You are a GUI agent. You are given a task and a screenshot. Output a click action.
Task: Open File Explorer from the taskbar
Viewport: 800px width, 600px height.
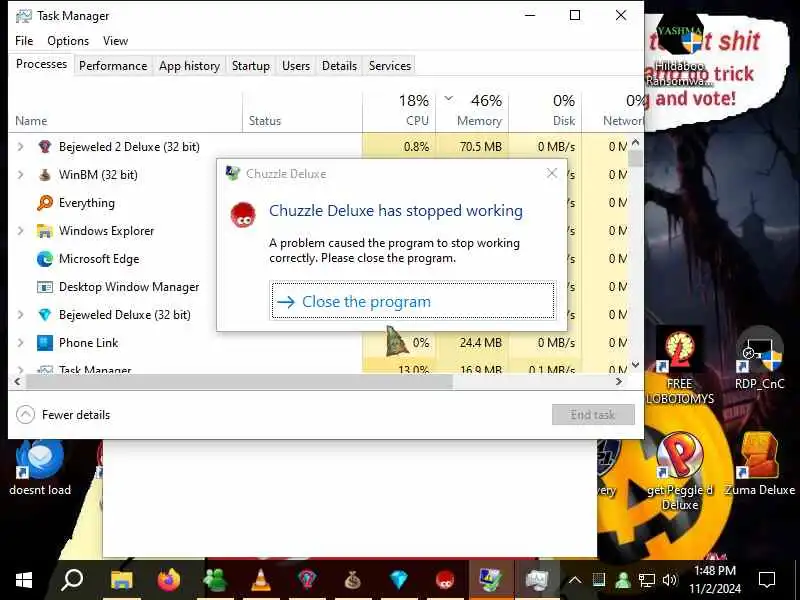[122, 580]
